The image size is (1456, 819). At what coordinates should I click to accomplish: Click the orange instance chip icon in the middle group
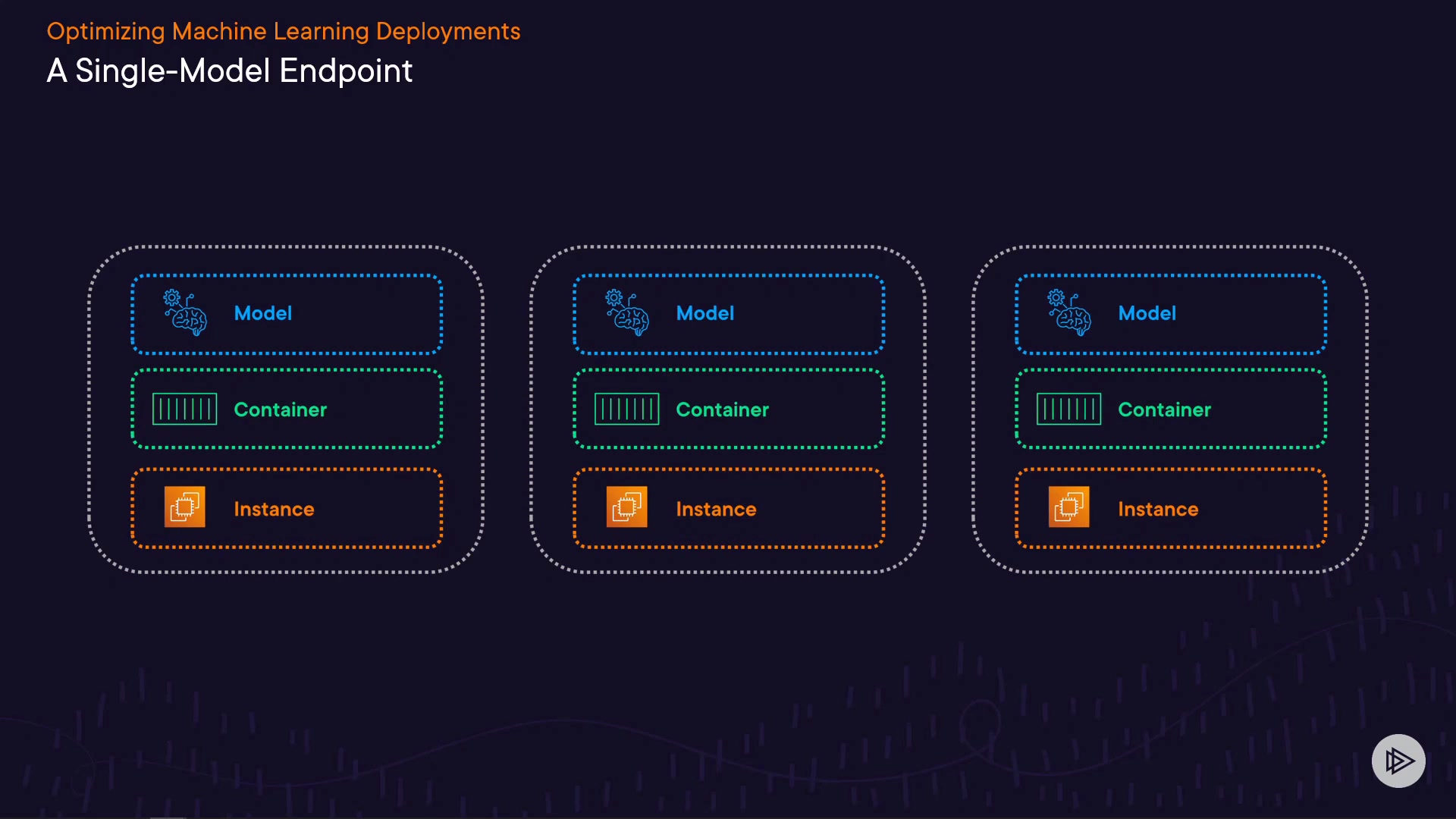click(x=627, y=507)
